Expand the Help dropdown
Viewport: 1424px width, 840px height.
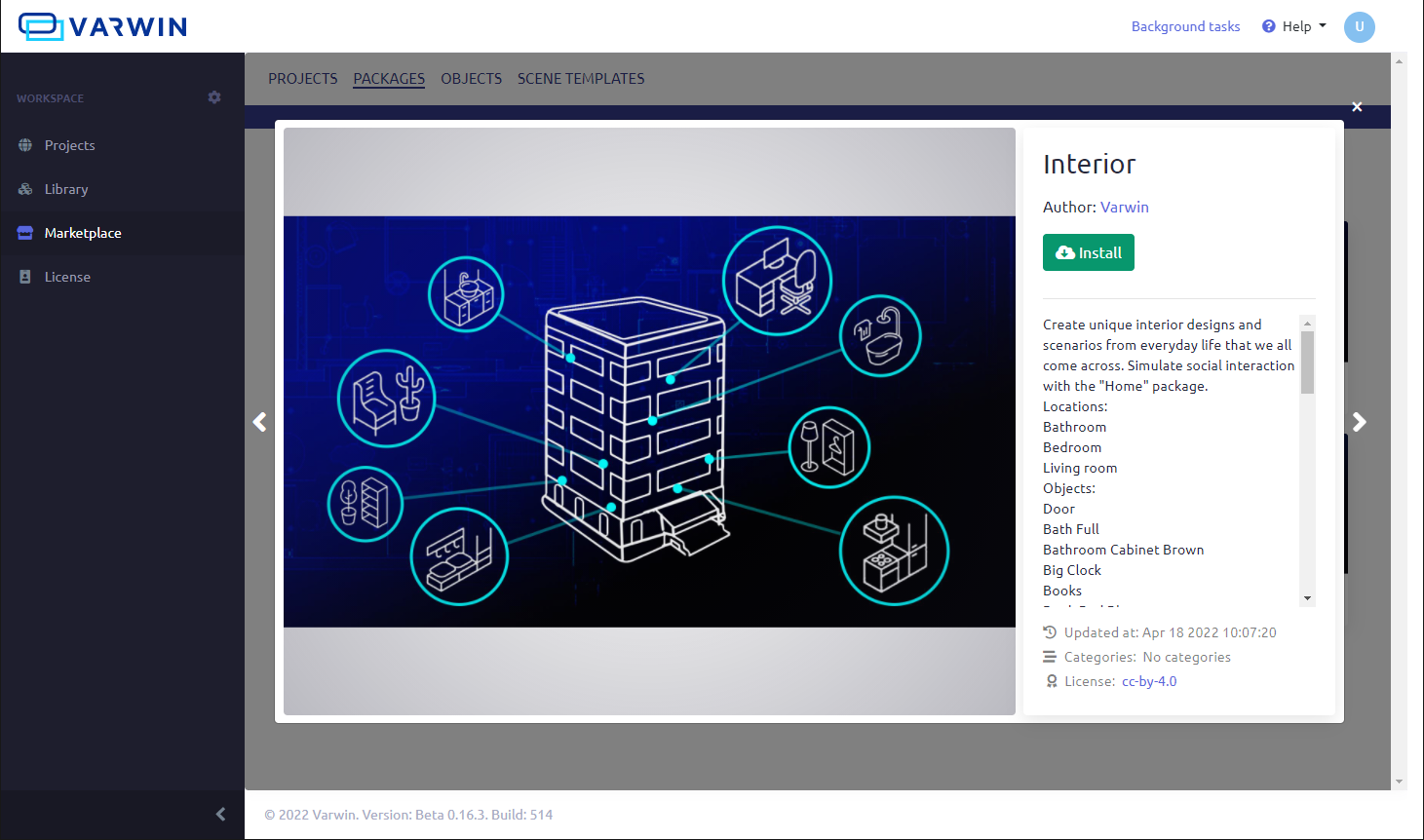coord(1294,26)
